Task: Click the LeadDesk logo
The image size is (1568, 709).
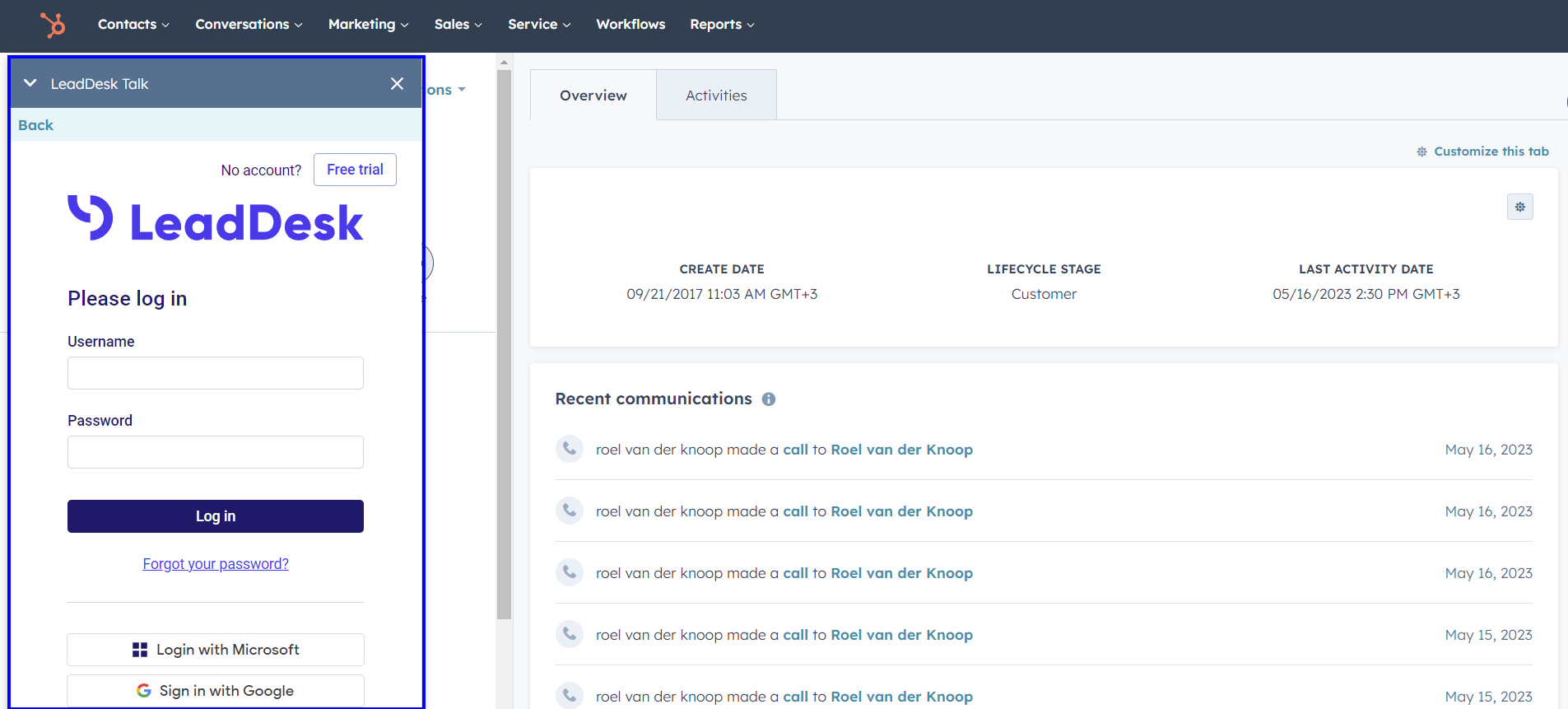Action: [215, 220]
